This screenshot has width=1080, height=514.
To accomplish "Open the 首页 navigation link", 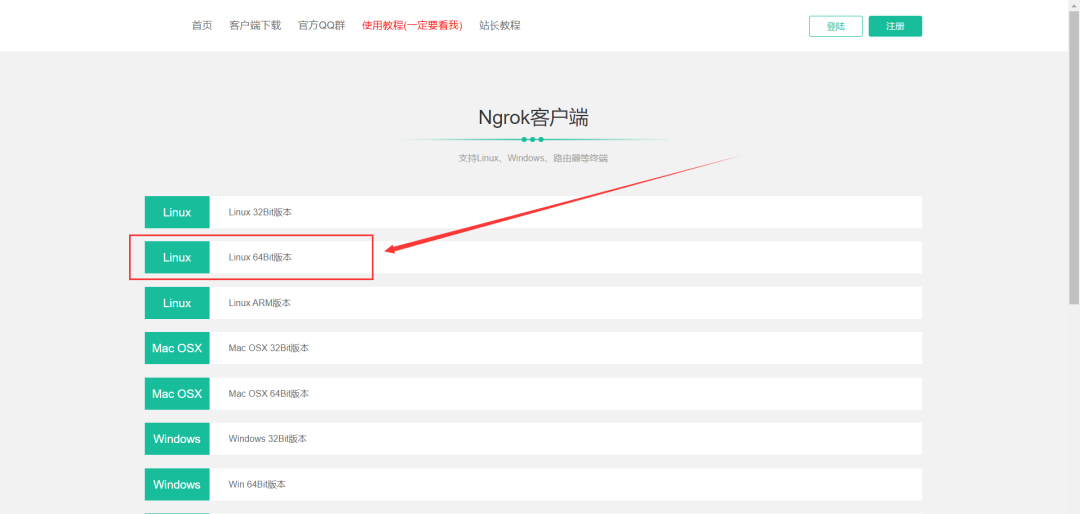I will coord(202,25).
